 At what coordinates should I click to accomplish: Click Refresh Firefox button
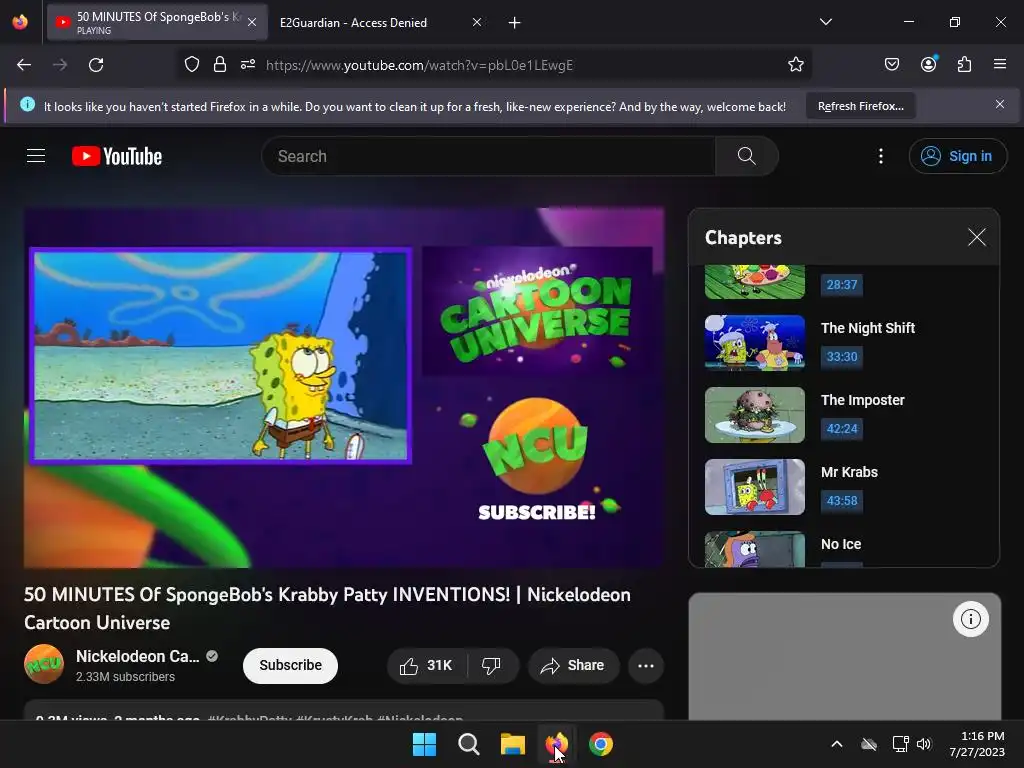tap(861, 106)
